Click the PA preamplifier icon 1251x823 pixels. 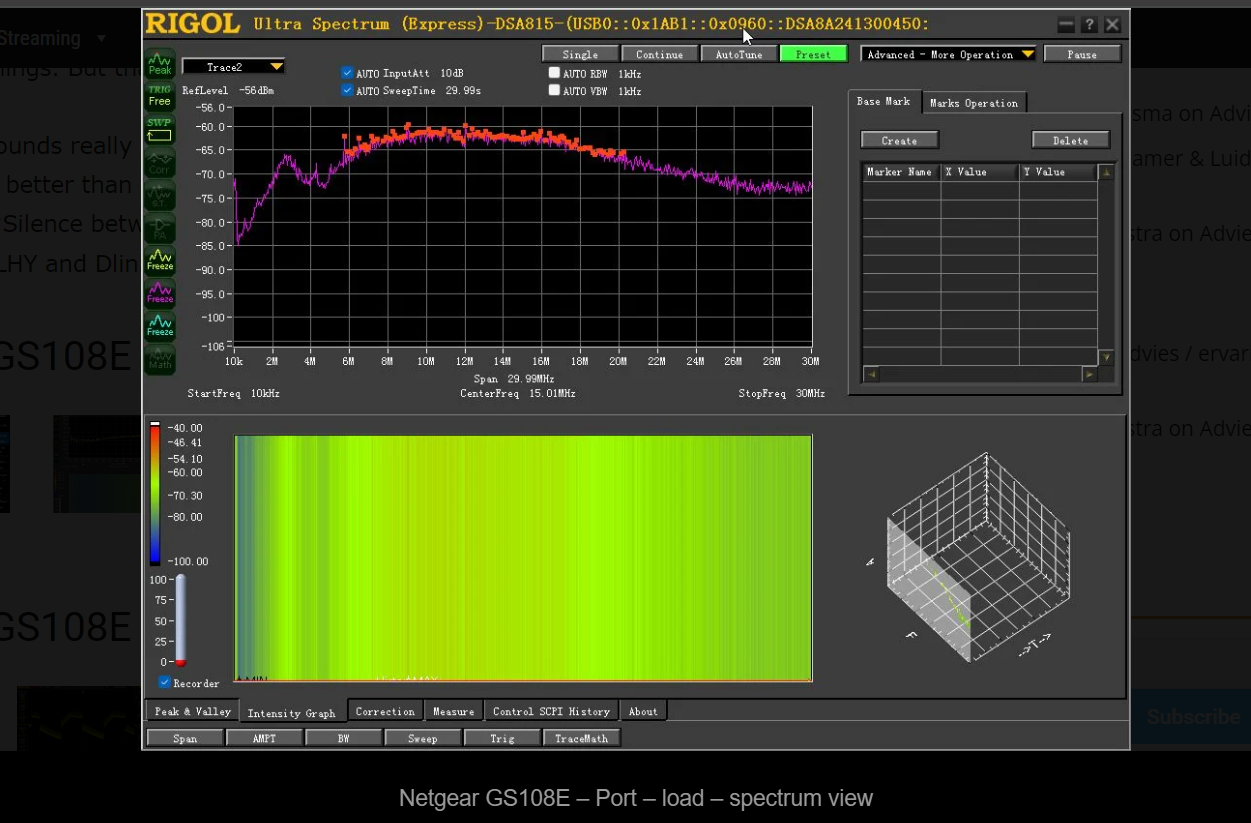(x=160, y=228)
